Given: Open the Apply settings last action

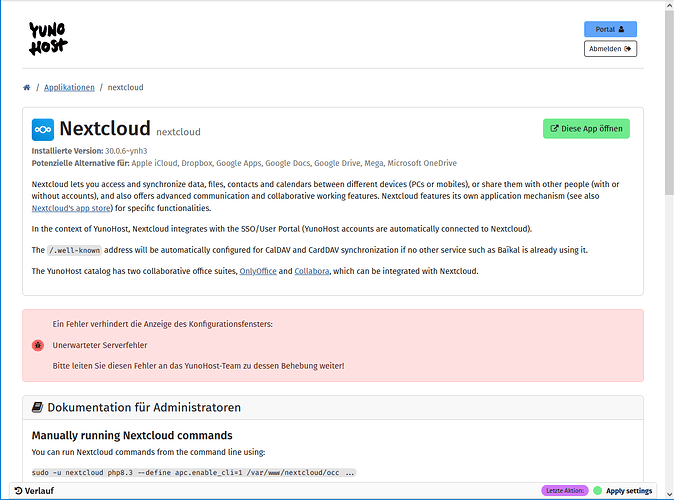Looking at the screenshot, I should point(629,491).
